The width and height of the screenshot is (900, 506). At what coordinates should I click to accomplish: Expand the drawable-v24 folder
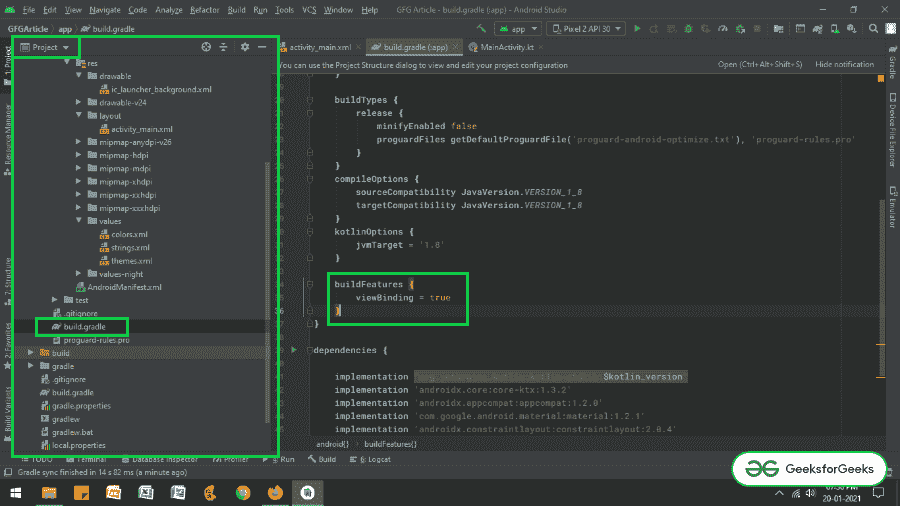79,102
